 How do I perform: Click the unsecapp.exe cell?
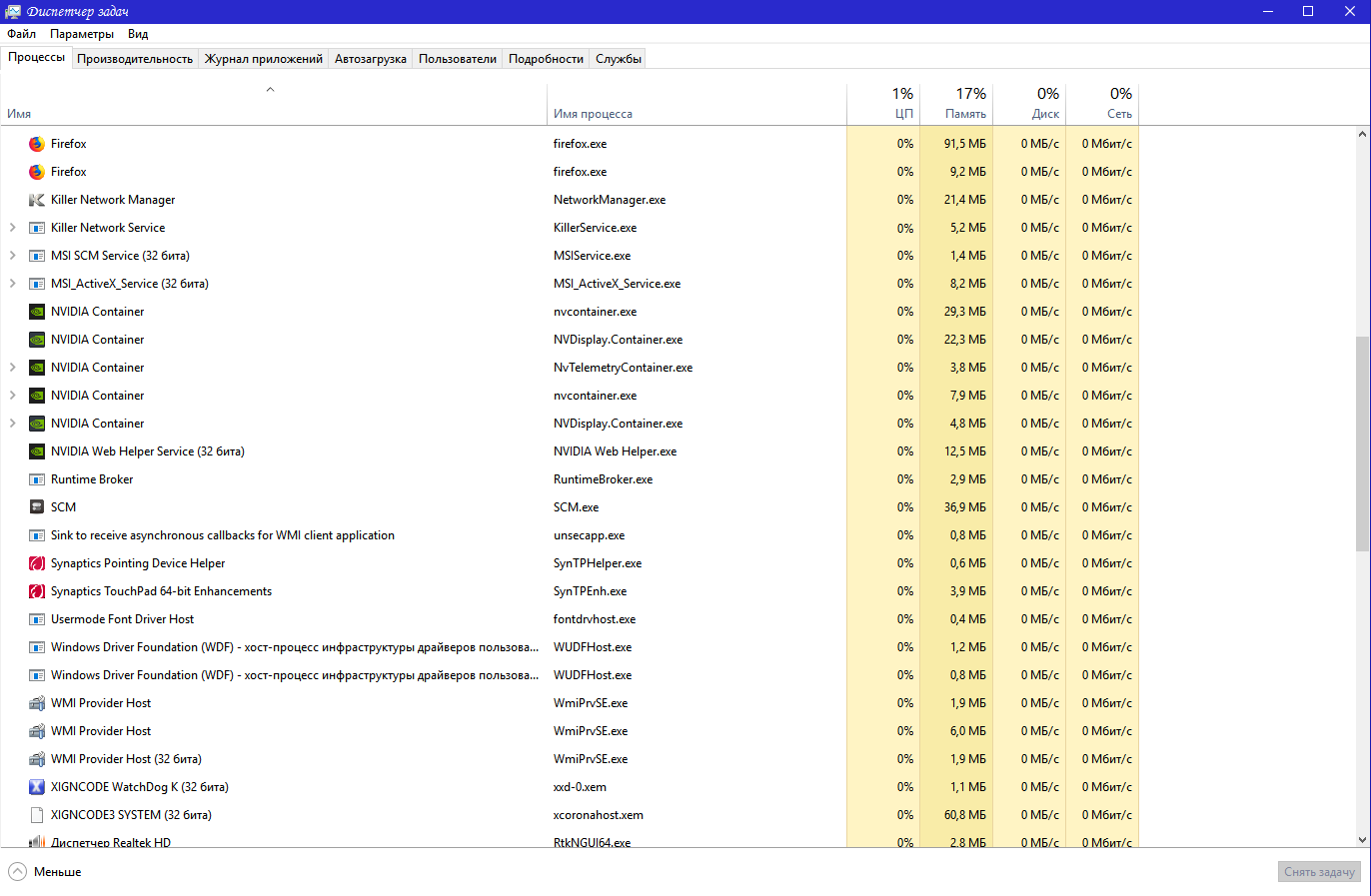(x=589, y=535)
